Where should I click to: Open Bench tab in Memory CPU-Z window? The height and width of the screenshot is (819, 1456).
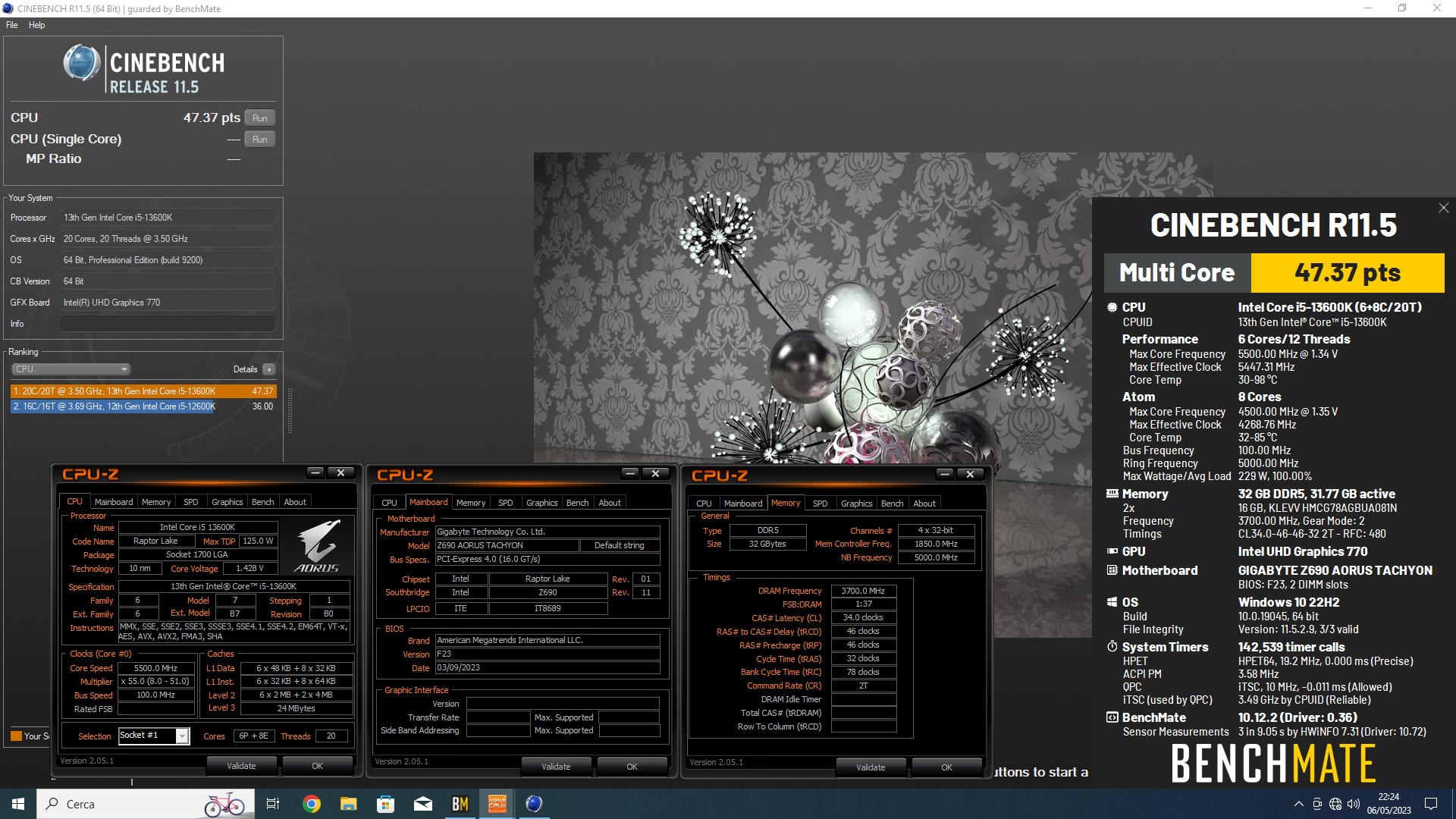[893, 504]
